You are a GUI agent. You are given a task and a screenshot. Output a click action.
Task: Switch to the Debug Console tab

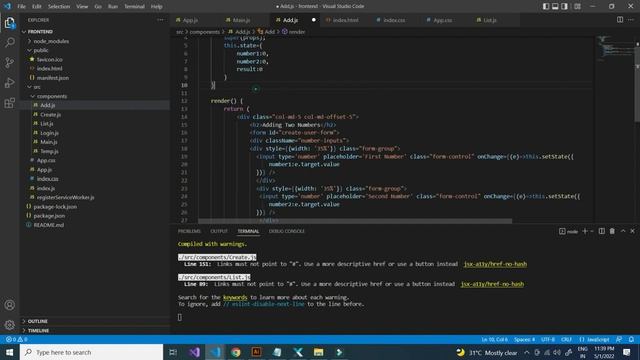tap(287, 231)
